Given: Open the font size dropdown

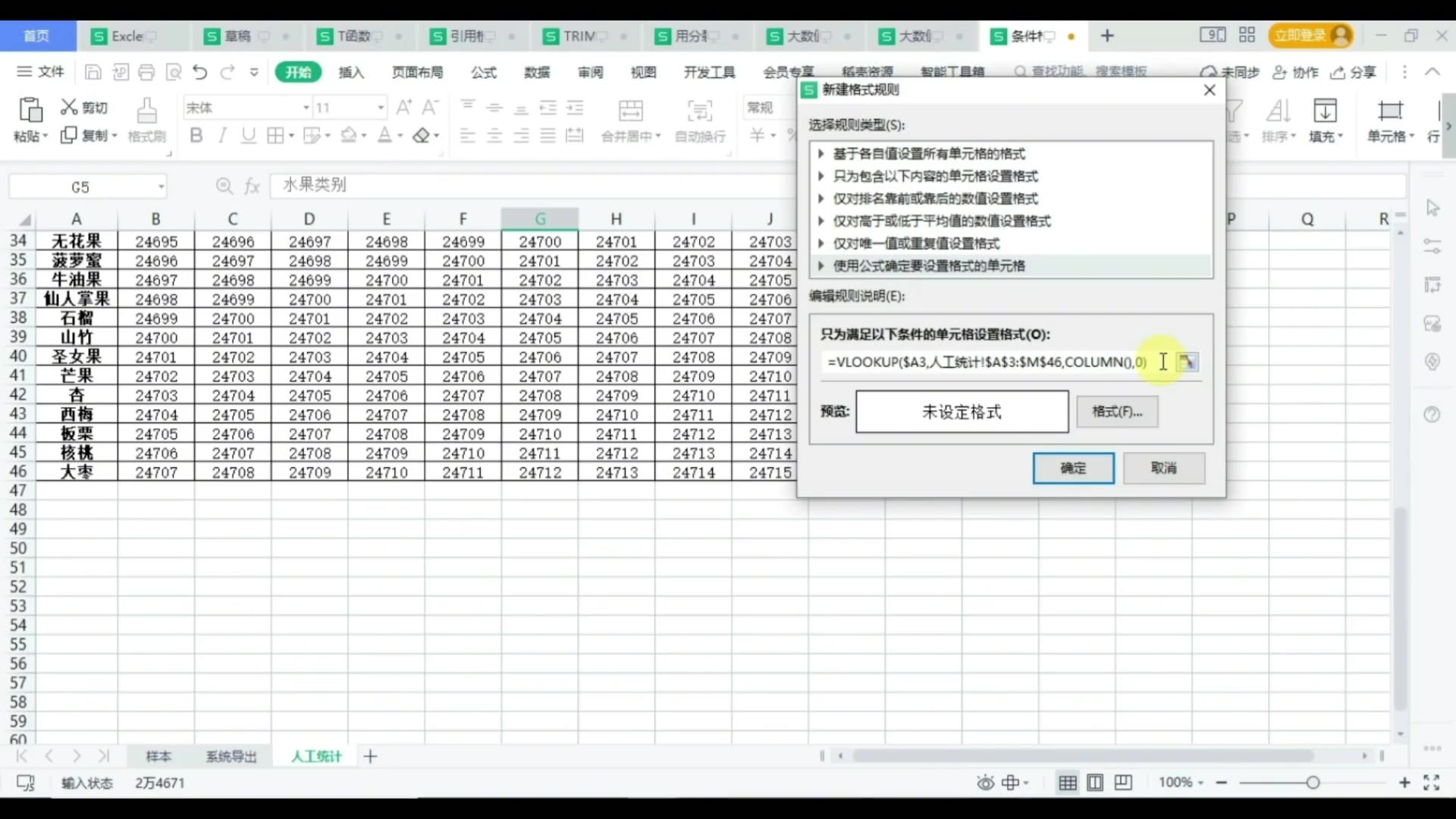Looking at the screenshot, I should [x=381, y=108].
